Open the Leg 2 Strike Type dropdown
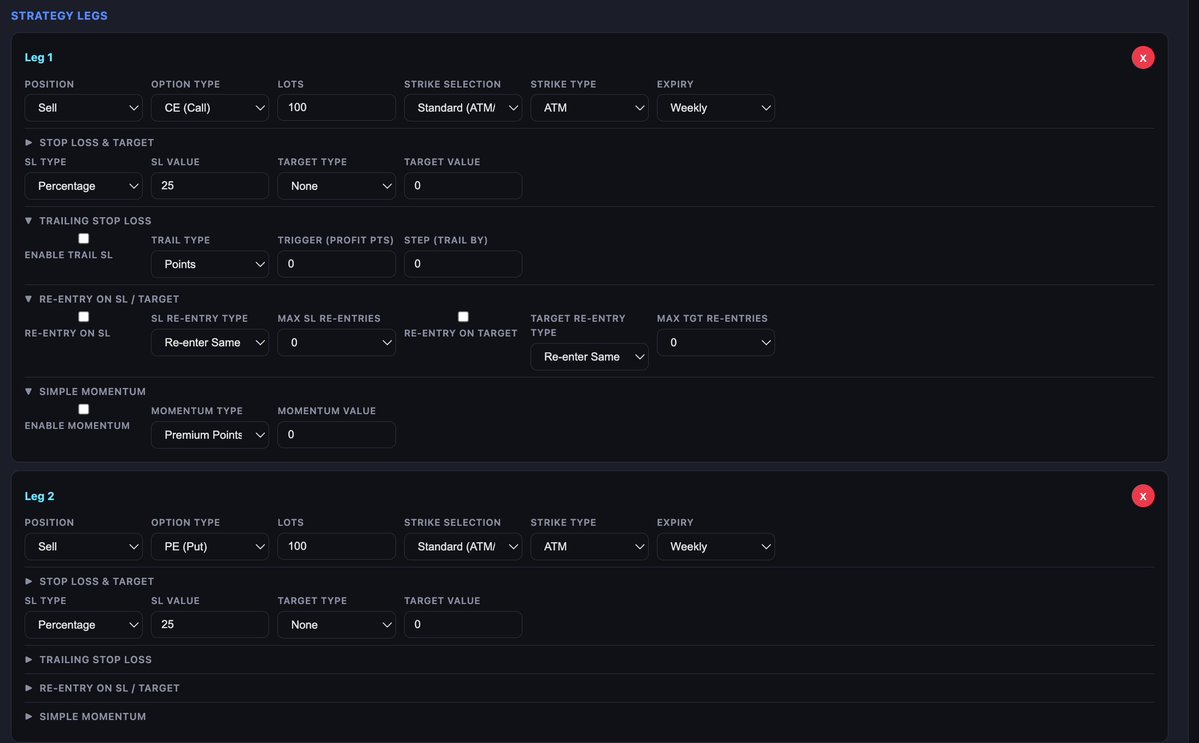This screenshot has height=743, width=1199. tap(590, 547)
